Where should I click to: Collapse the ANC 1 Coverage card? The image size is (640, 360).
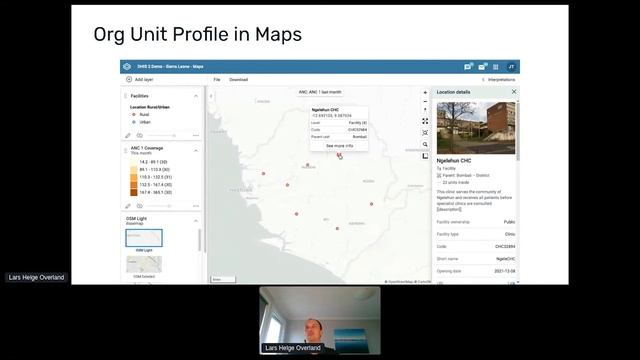[196, 151]
